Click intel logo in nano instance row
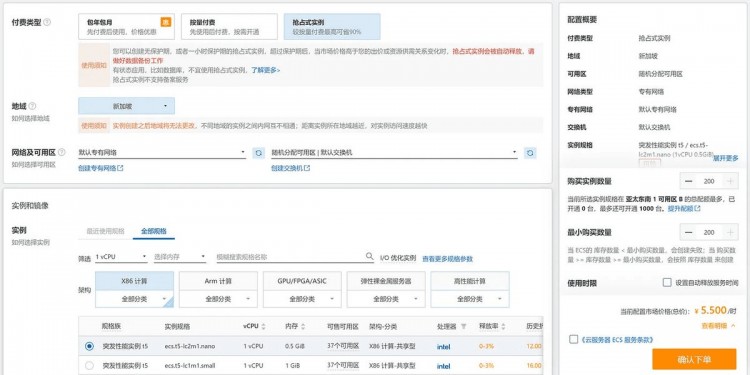Image resolution: width=750 pixels, height=375 pixels. tap(443, 347)
